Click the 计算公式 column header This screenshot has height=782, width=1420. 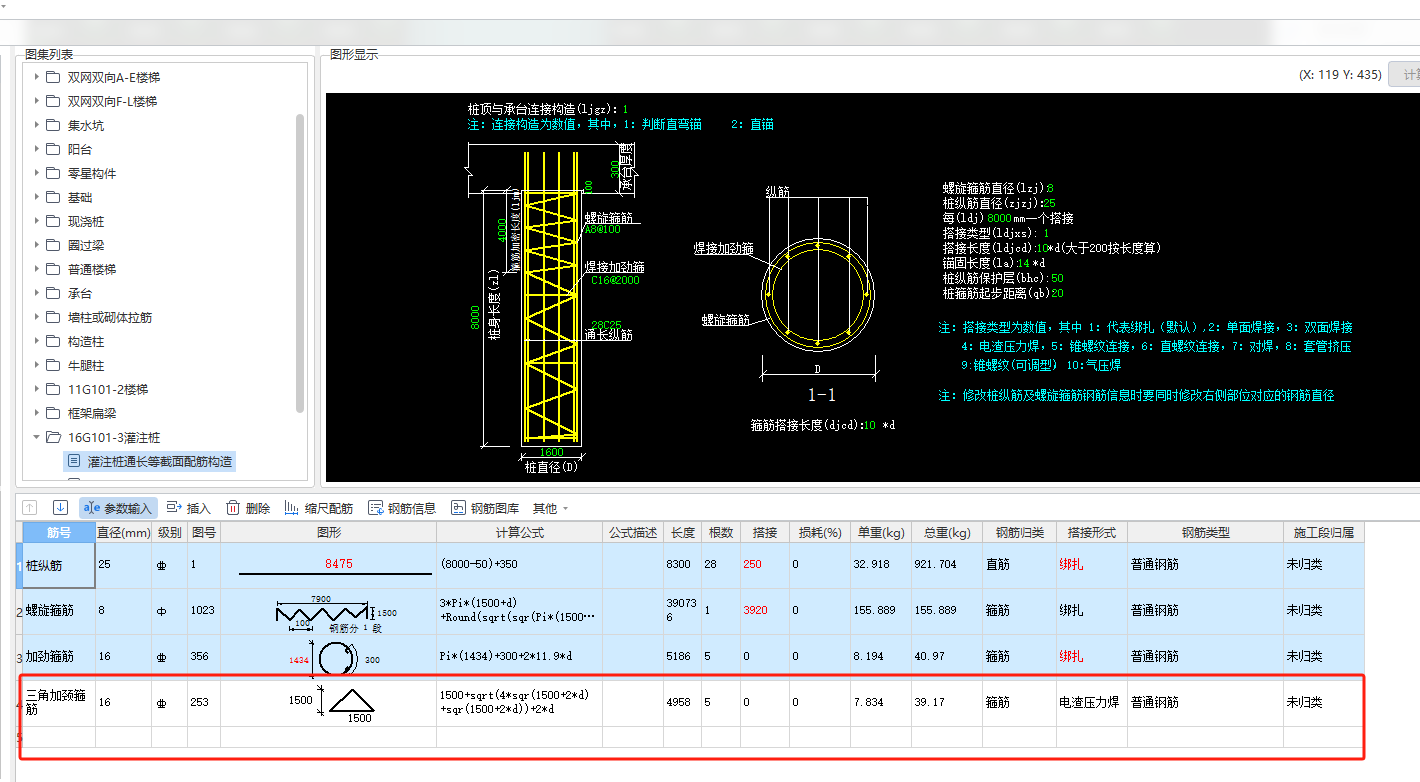pyautogui.click(x=519, y=533)
